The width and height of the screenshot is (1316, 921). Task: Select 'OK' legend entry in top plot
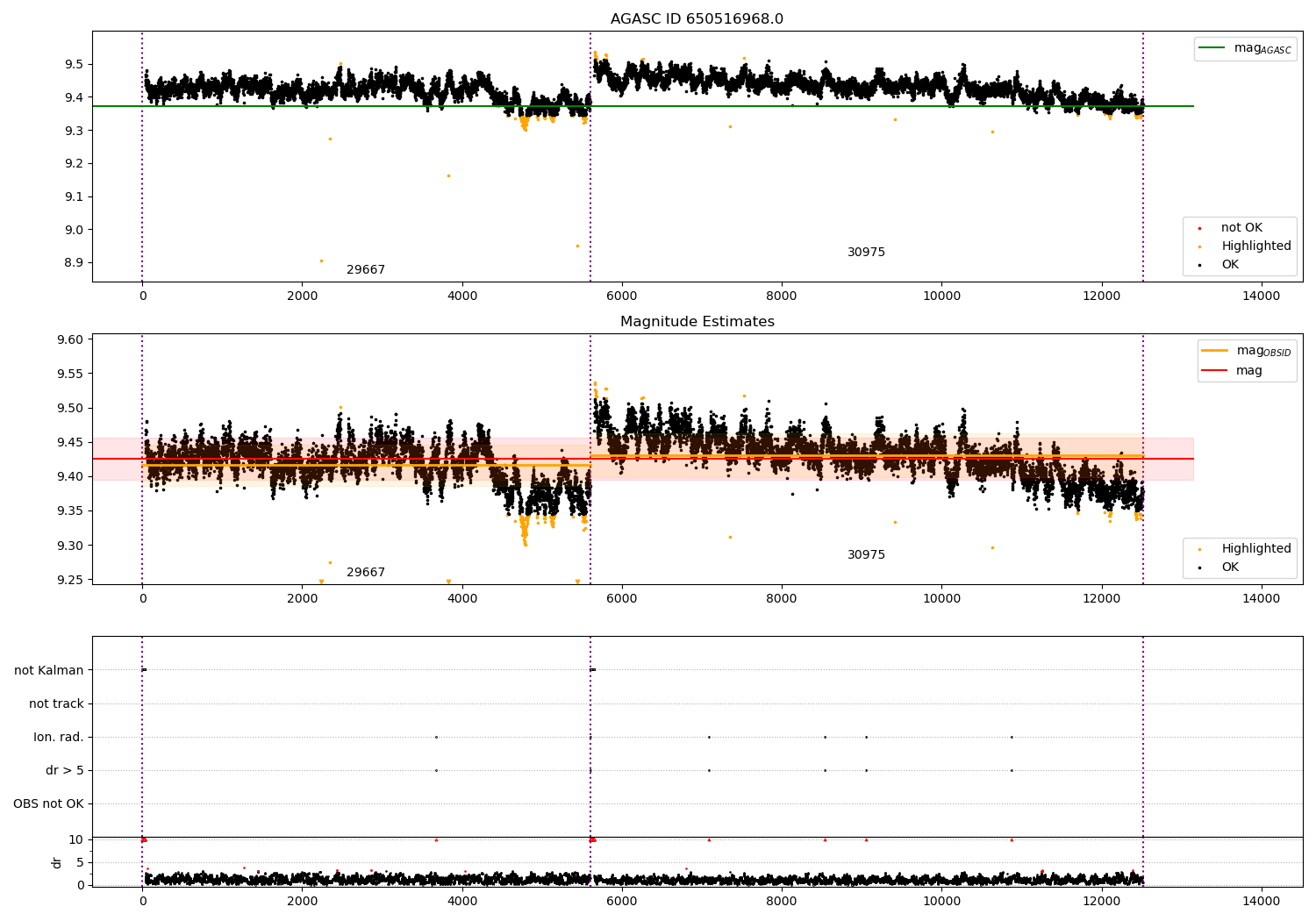(1230, 265)
